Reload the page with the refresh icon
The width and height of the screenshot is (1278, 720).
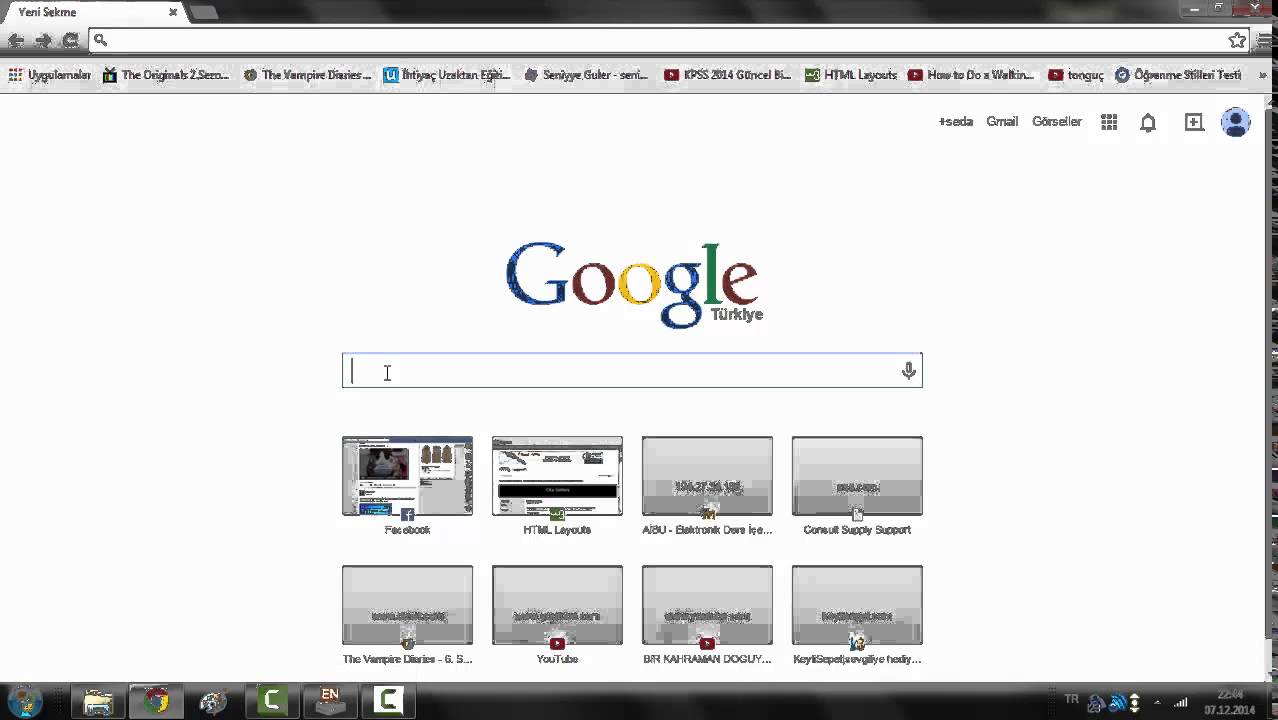pyautogui.click(x=70, y=40)
